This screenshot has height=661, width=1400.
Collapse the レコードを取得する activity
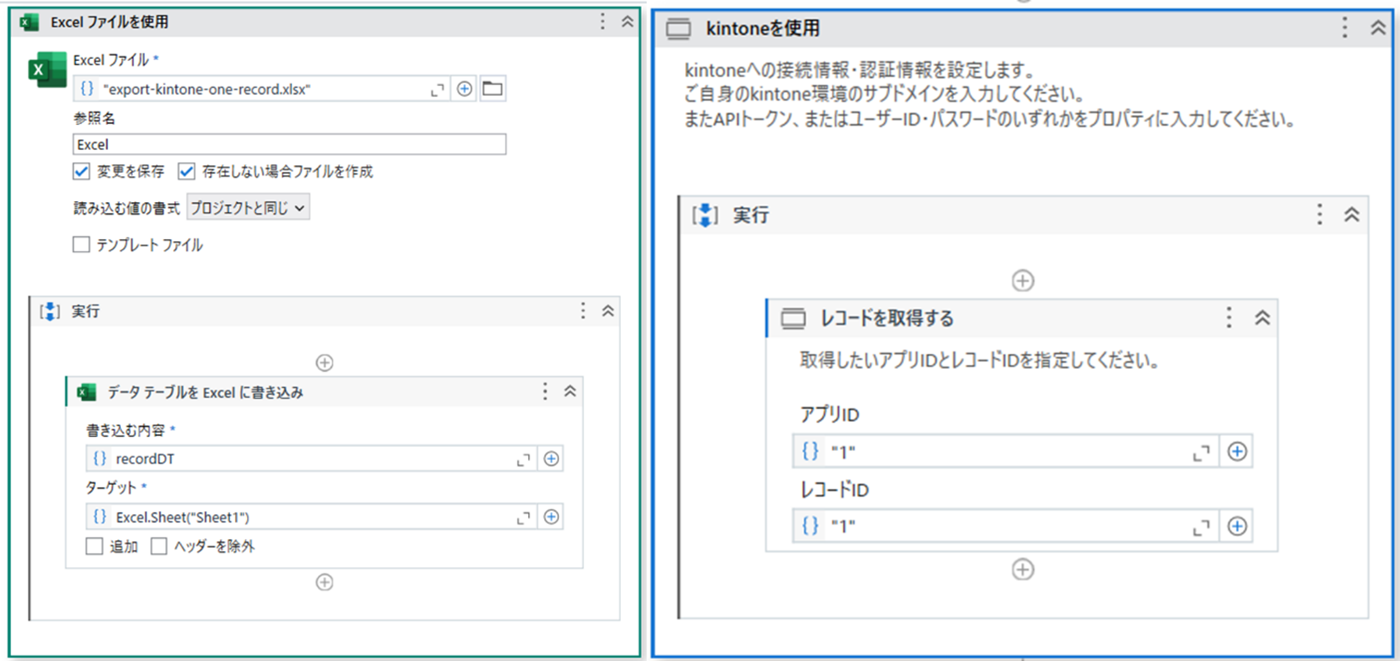(1261, 318)
